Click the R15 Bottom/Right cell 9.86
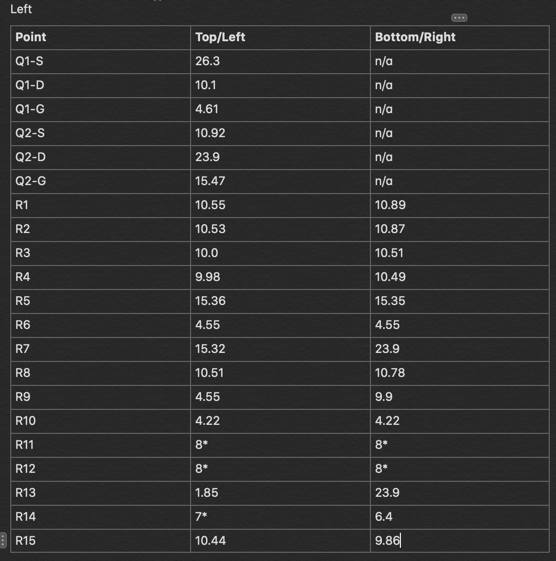 [460, 541]
